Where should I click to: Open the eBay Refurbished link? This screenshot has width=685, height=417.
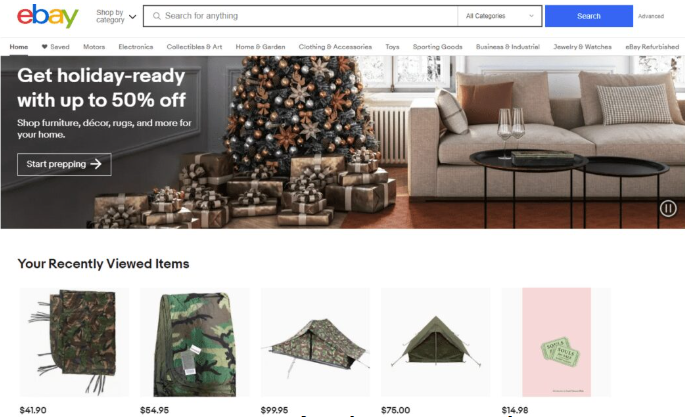[x=652, y=47]
